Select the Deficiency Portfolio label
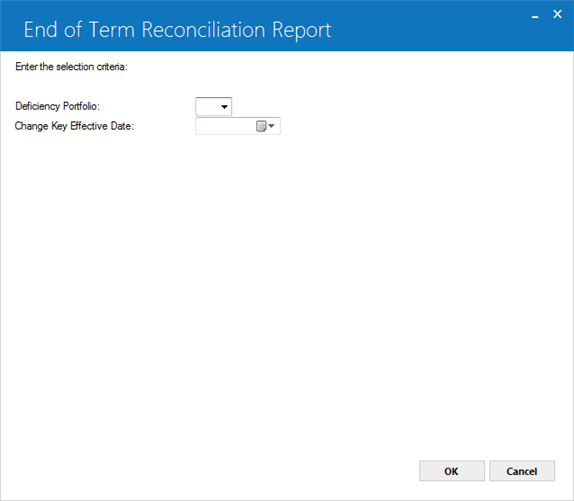Image resolution: width=574 pixels, height=501 pixels. click(57, 106)
